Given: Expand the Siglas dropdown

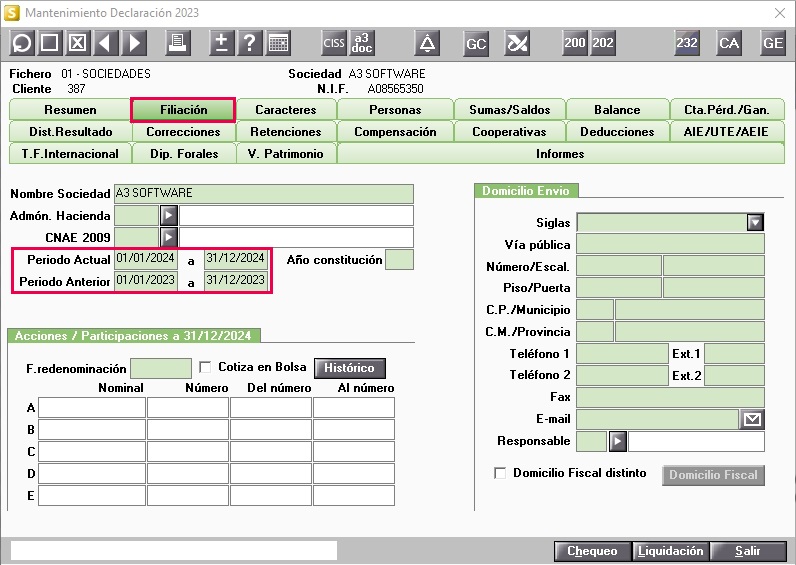Looking at the screenshot, I should tap(755, 222).
